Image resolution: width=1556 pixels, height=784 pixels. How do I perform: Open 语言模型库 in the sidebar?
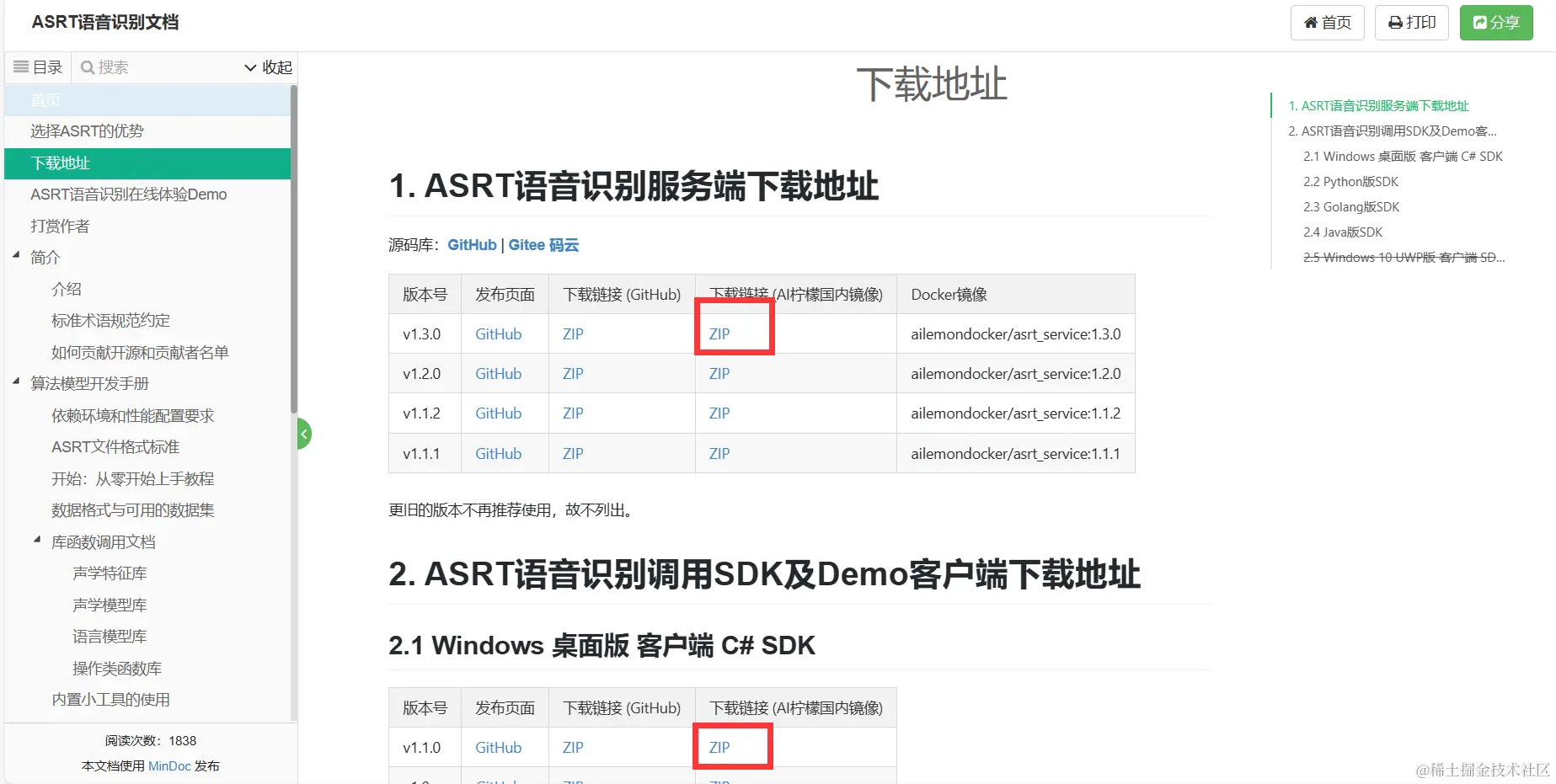click(x=110, y=637)
